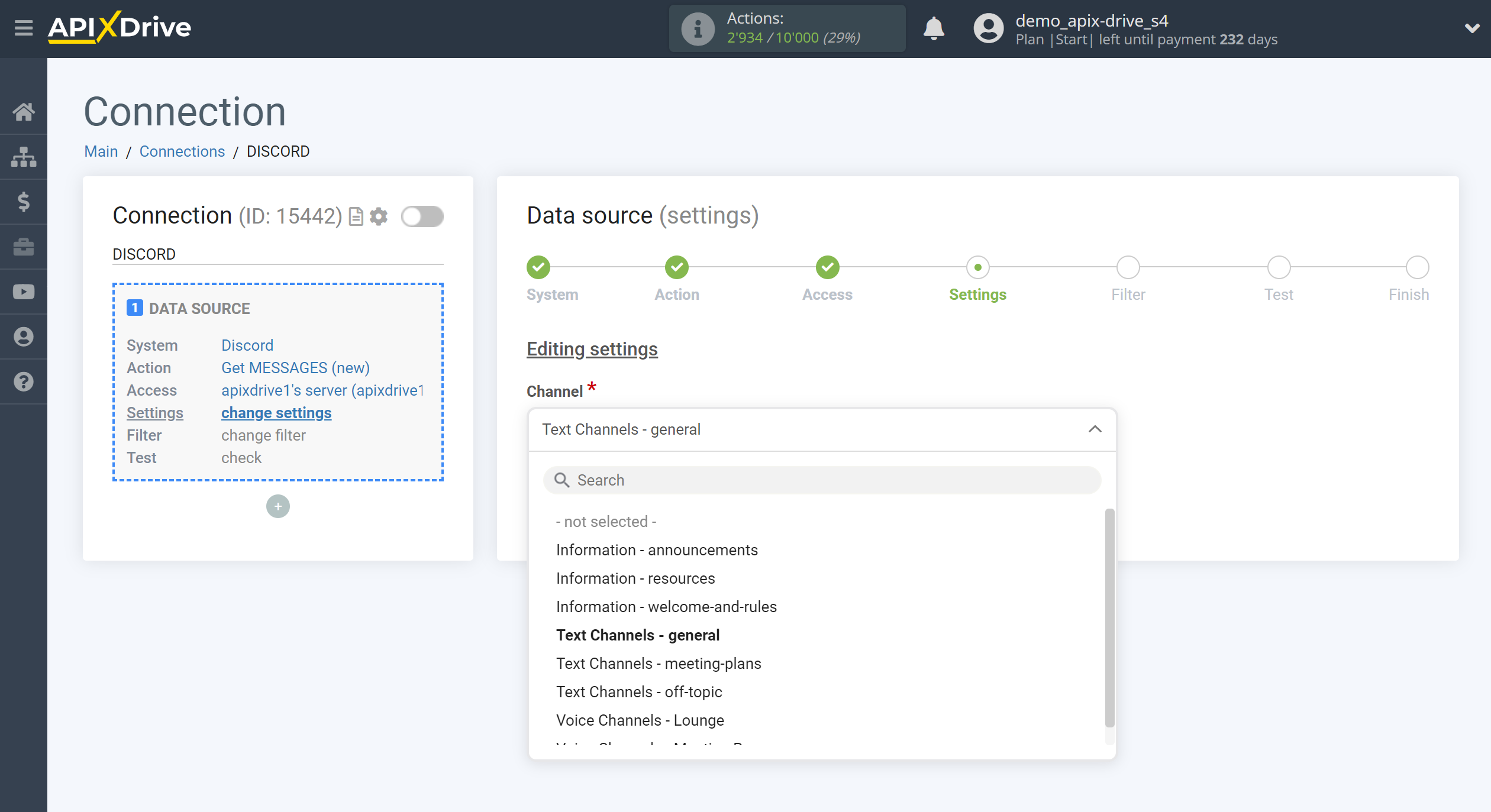
Task: Click the Main breadcrumb link
Action: [x=101, y=151]
